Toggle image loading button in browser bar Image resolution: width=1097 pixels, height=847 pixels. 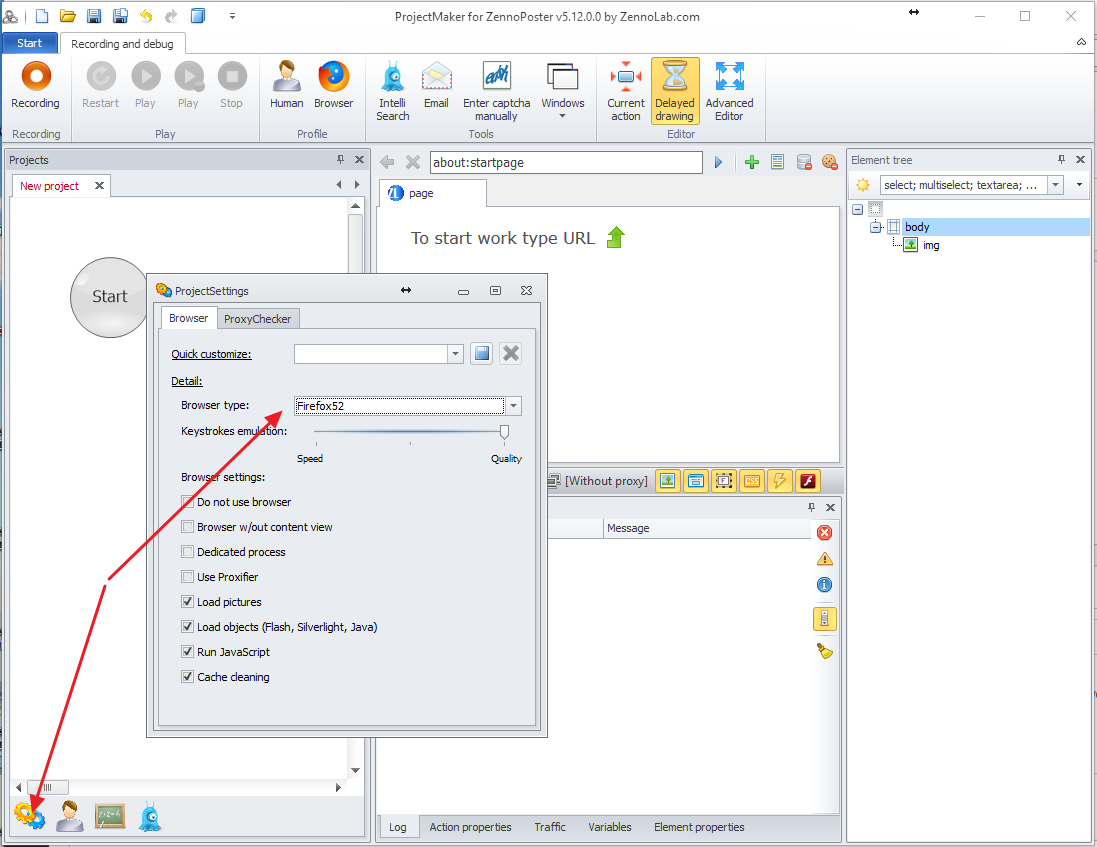(x=668, y=481)
